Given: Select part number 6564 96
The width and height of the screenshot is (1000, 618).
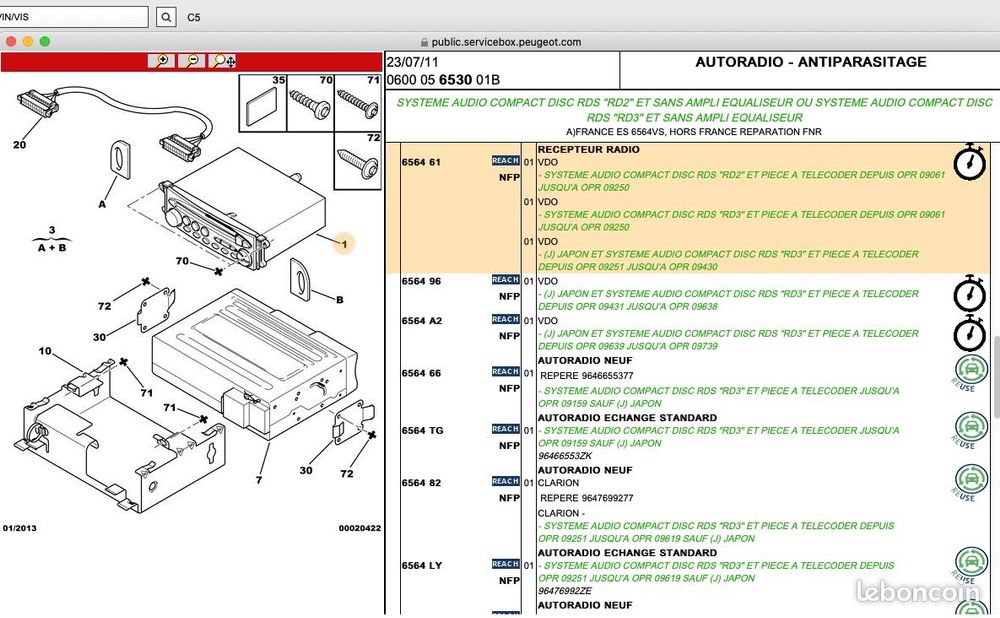Looking at the screenshot, I should (421, 281).
